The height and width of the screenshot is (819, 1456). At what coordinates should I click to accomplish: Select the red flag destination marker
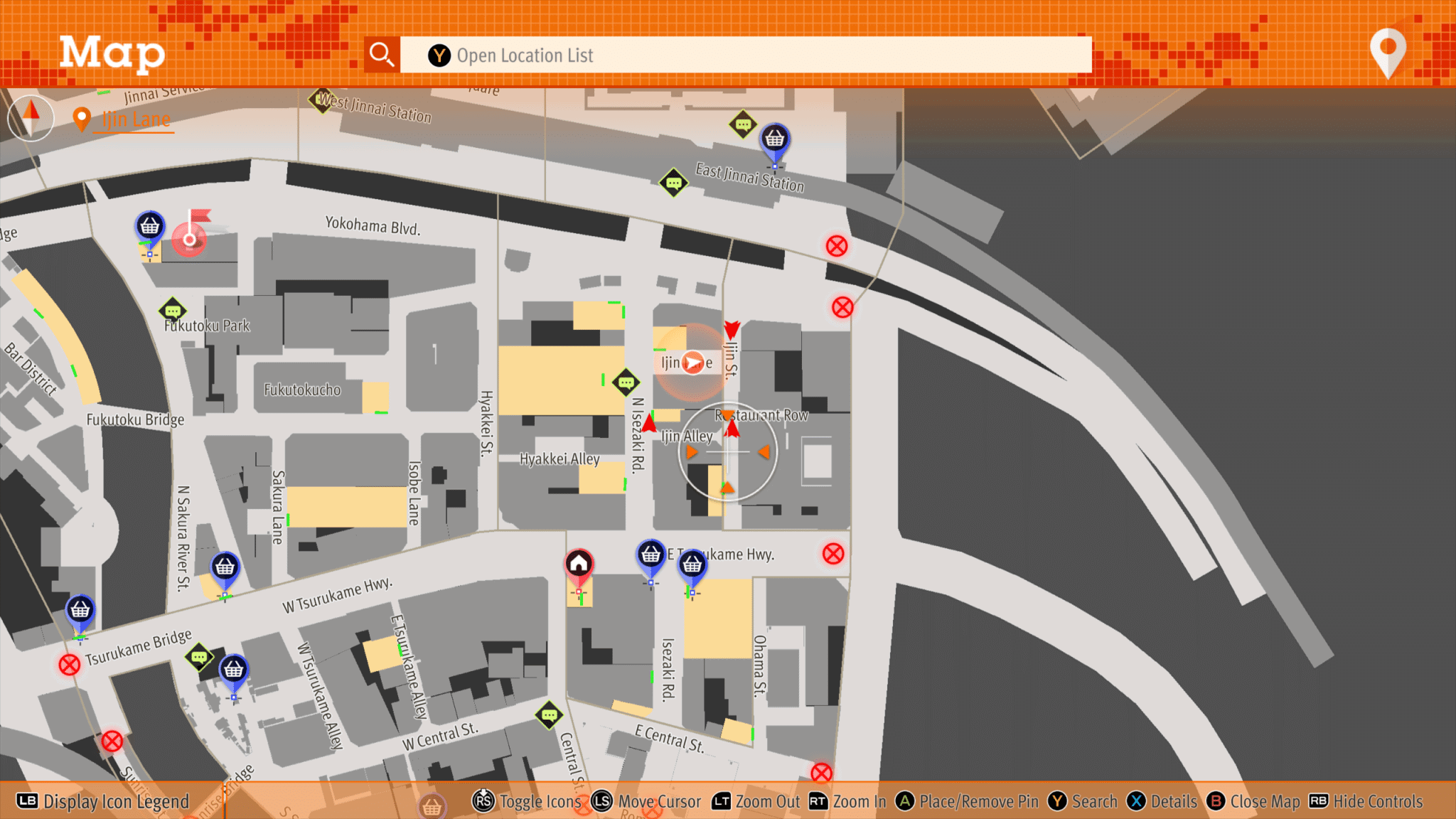(x=191, y=234)
